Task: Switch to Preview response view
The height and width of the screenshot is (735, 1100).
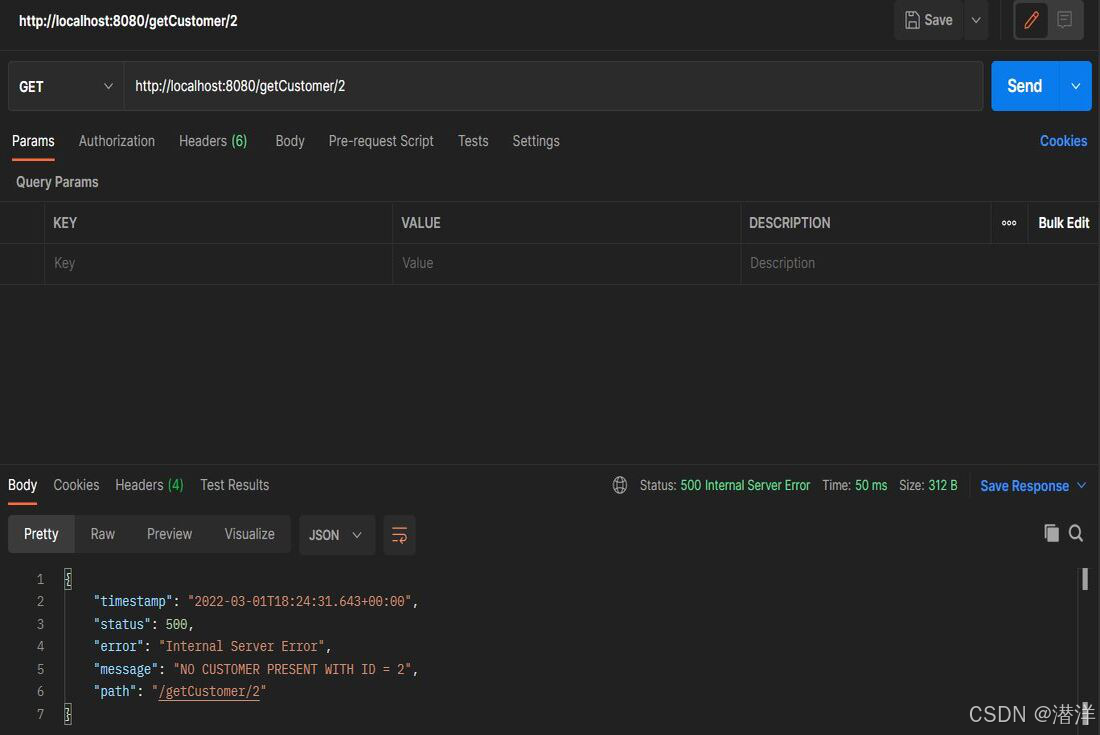Action: (x=169, y=534)
